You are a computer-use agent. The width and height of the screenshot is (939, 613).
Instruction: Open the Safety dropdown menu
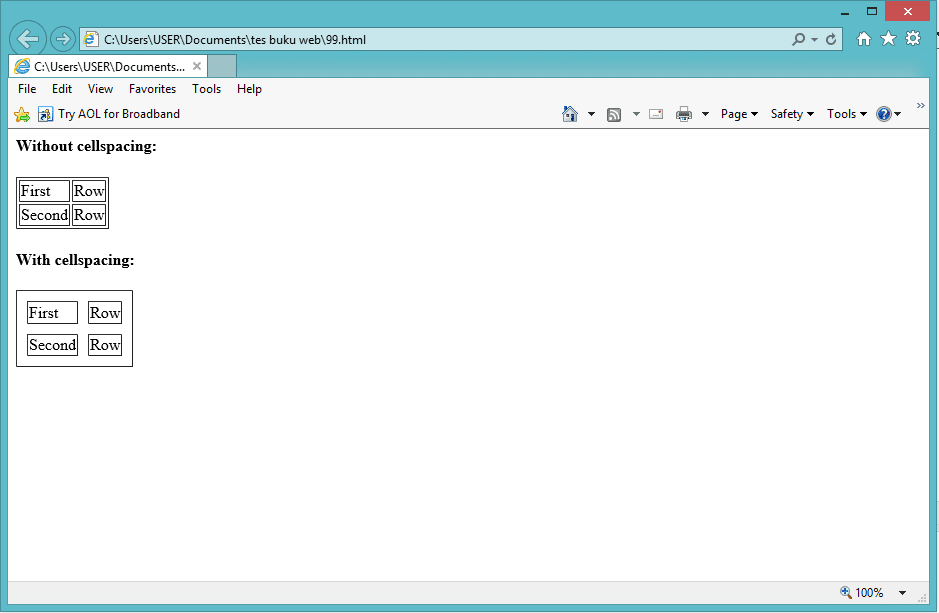click(791, 113)
